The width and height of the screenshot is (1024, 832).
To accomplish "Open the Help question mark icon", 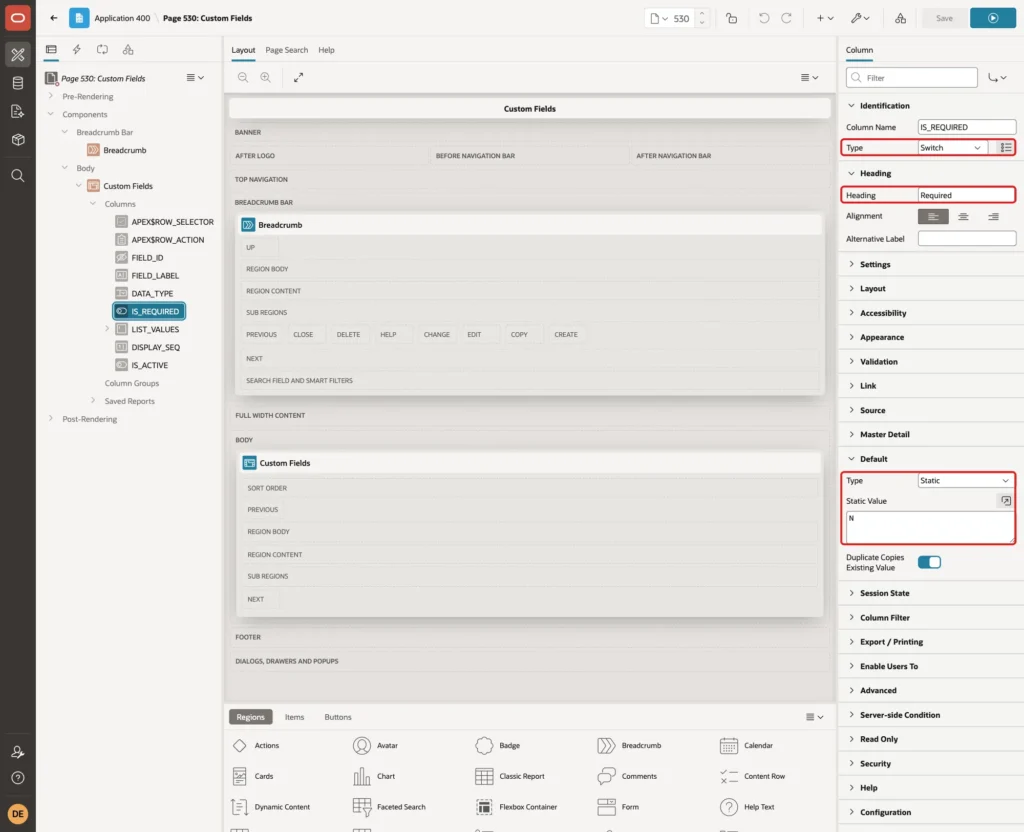I will coord(18,778).
